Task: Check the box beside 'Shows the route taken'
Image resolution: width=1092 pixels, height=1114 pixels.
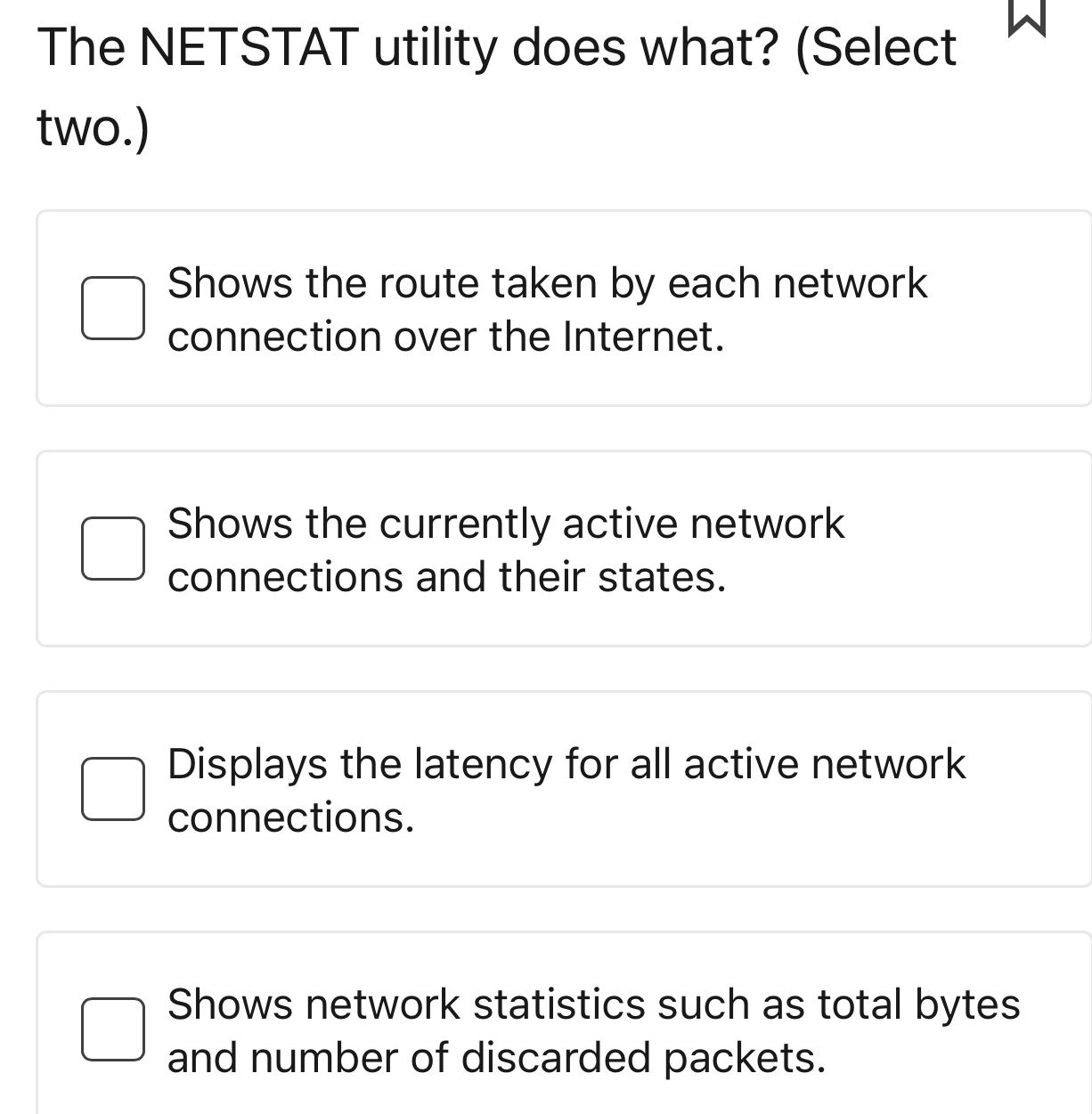Action: pos(112,308)
